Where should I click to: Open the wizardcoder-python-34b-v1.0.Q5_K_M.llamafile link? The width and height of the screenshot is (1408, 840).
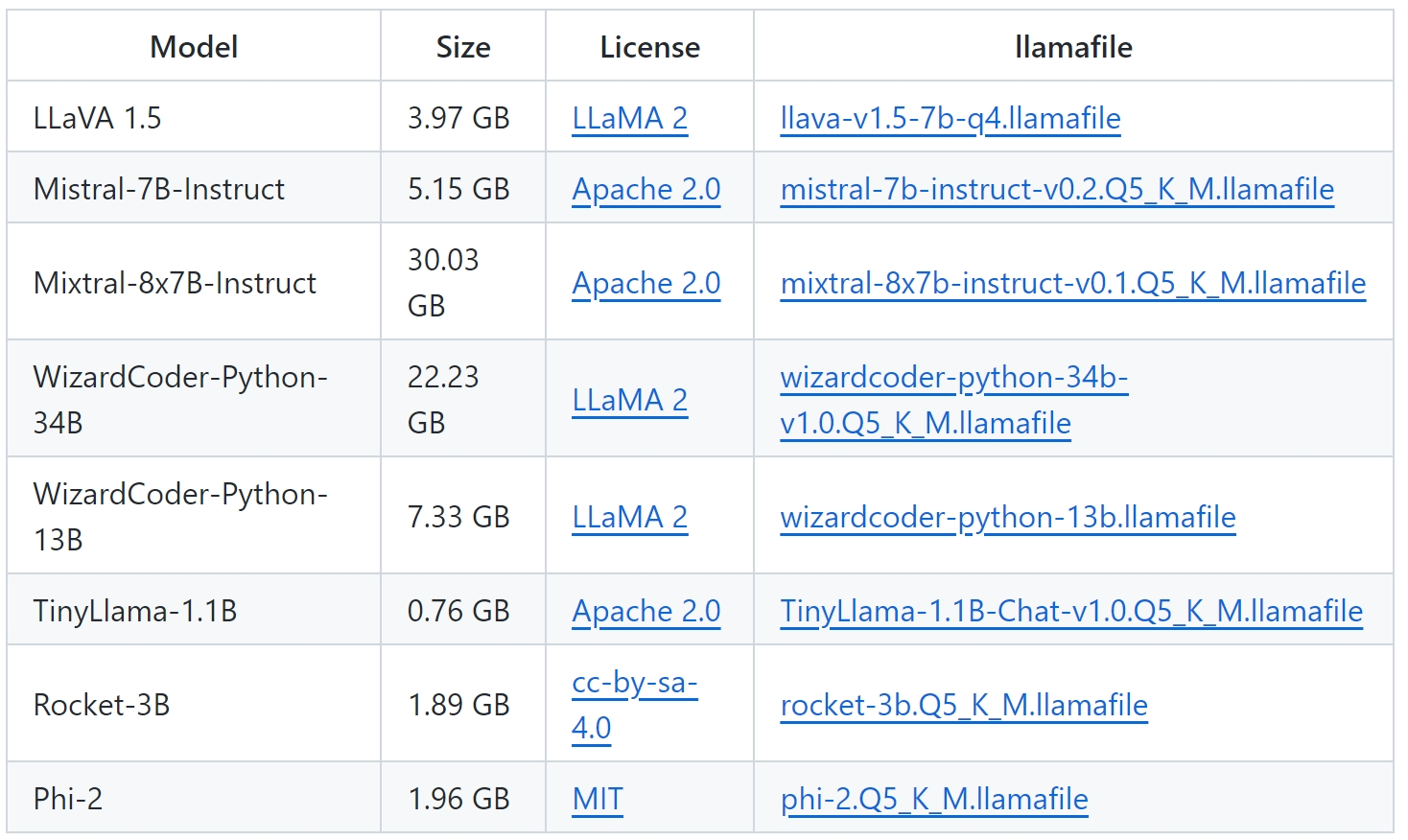(954, 400)
